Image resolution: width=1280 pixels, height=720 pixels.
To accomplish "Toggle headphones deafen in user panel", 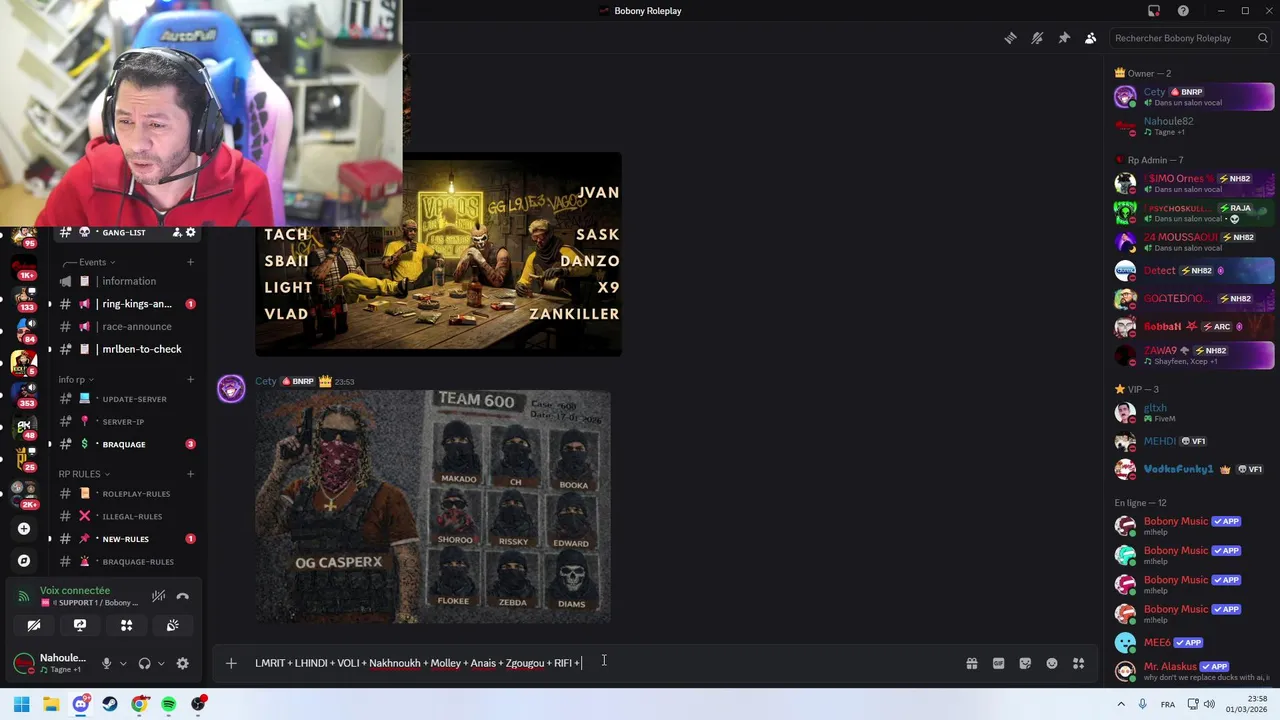I will click(x=144, y=663).
